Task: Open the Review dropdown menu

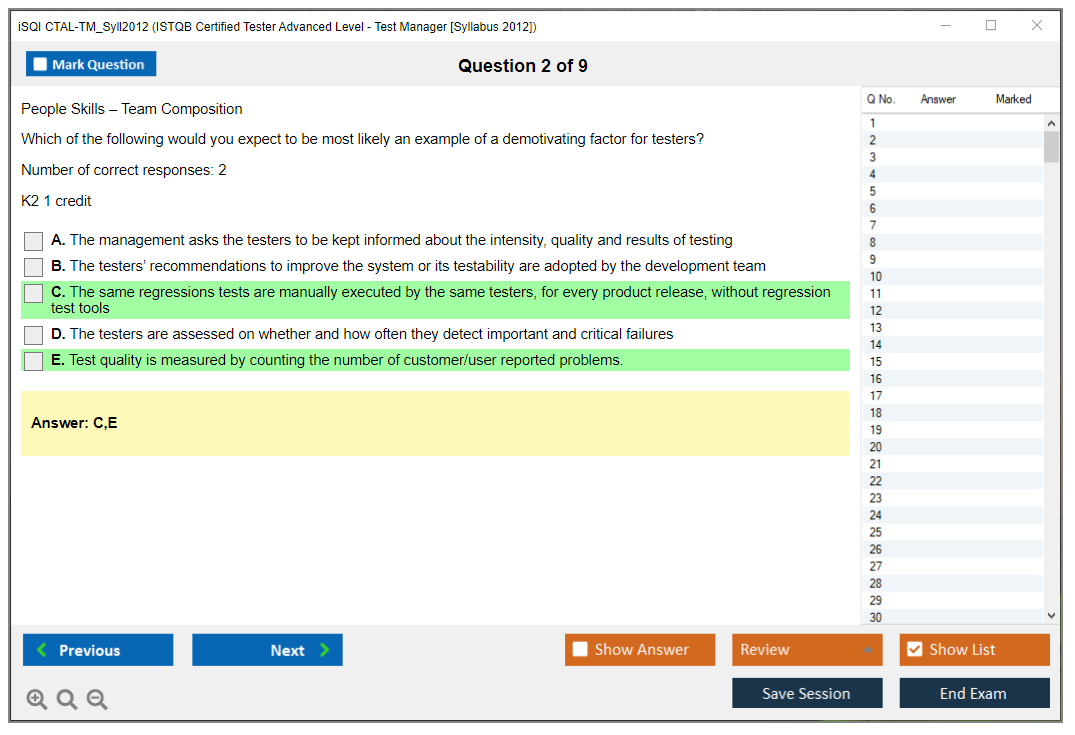Action: click(x=806, y=650)
